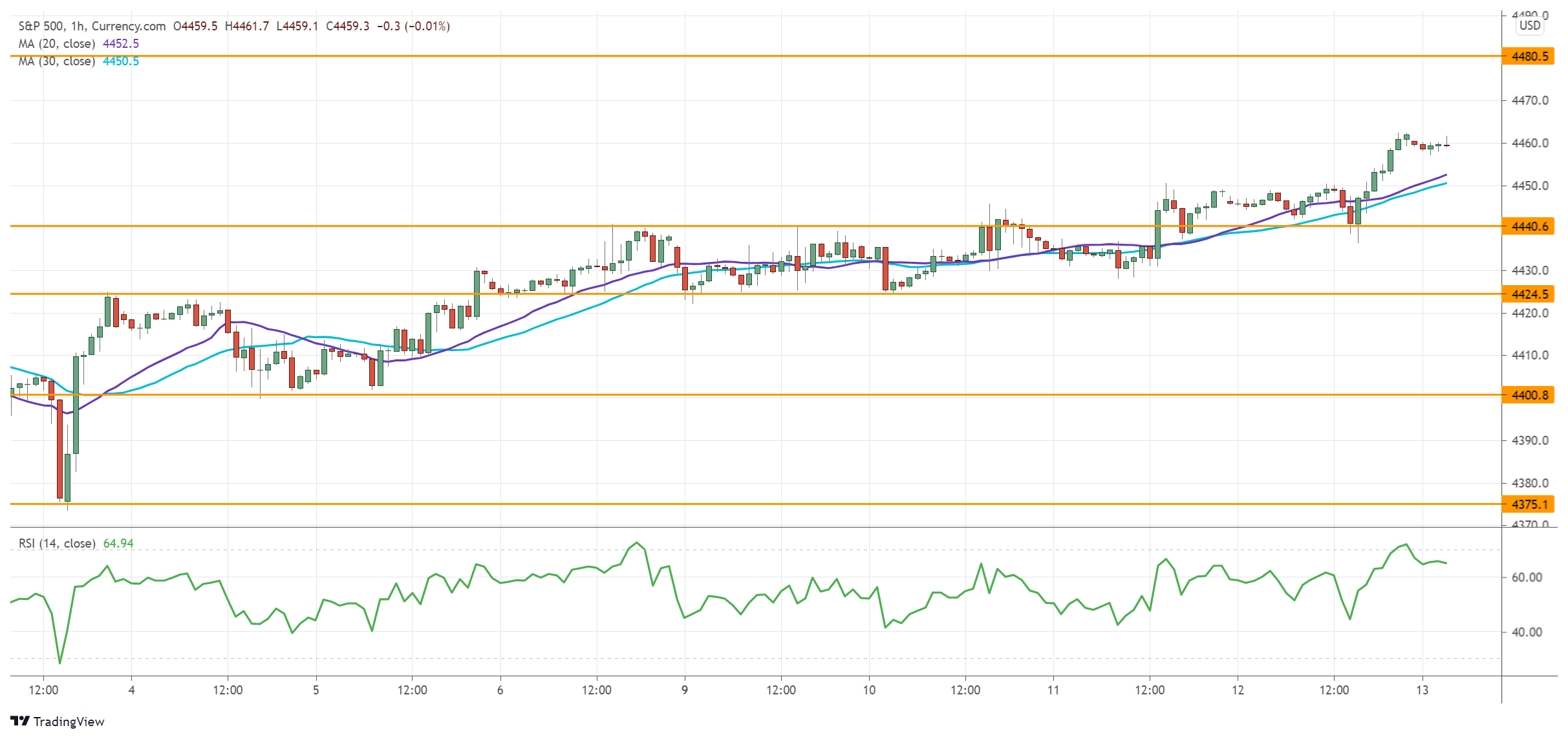Click the 4480.5 orange price label
The height and width of the screenshot is (739, 1568).
[x=1529, y=56]
